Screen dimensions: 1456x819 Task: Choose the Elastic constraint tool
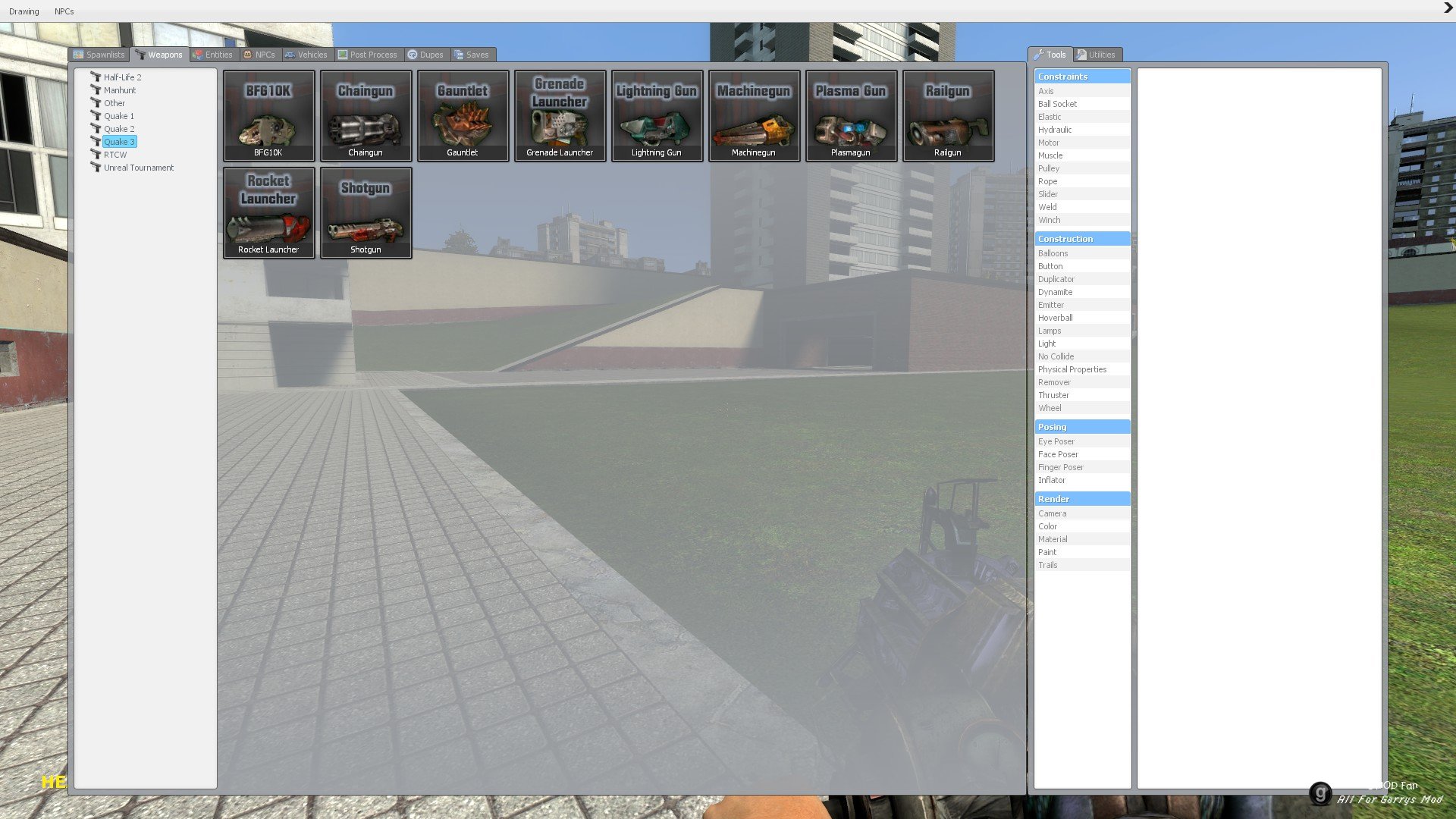[1082, 117]
